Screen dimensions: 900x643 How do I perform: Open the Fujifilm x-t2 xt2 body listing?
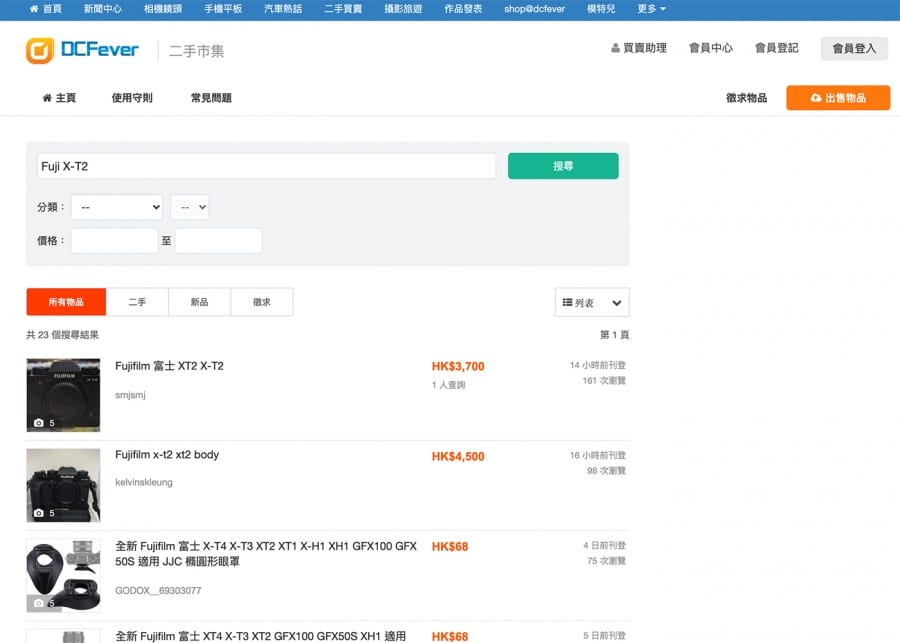click(167, 455)
